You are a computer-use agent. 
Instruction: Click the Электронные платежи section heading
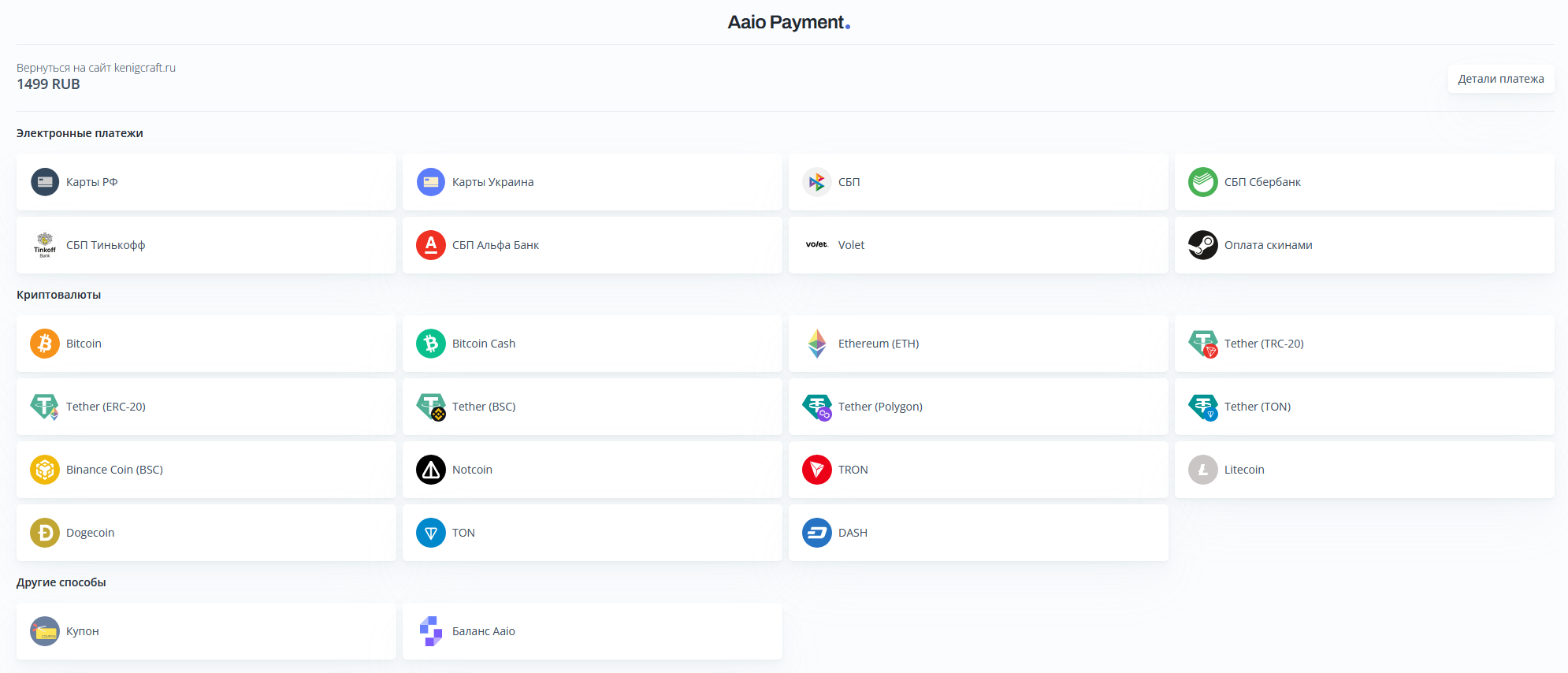(80, 133)
